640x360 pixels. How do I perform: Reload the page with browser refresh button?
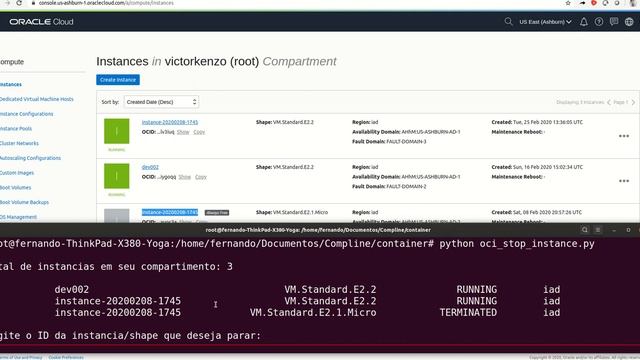[x=19, y=3]
